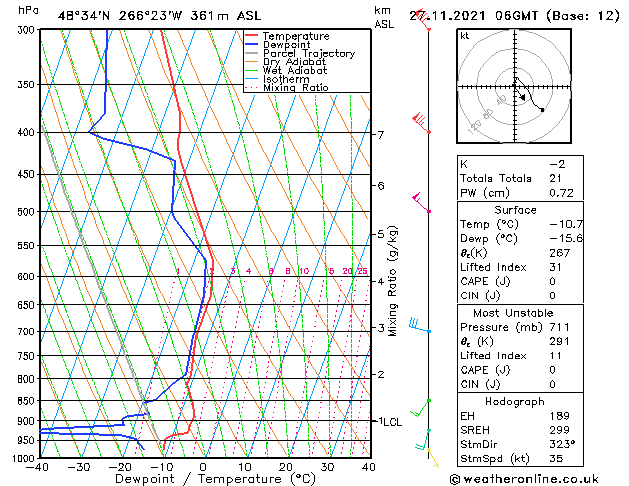Click the red Temperature line sample in legend
Image resolution: width=629 pixels, height=486 pixels.
[252, 36]
